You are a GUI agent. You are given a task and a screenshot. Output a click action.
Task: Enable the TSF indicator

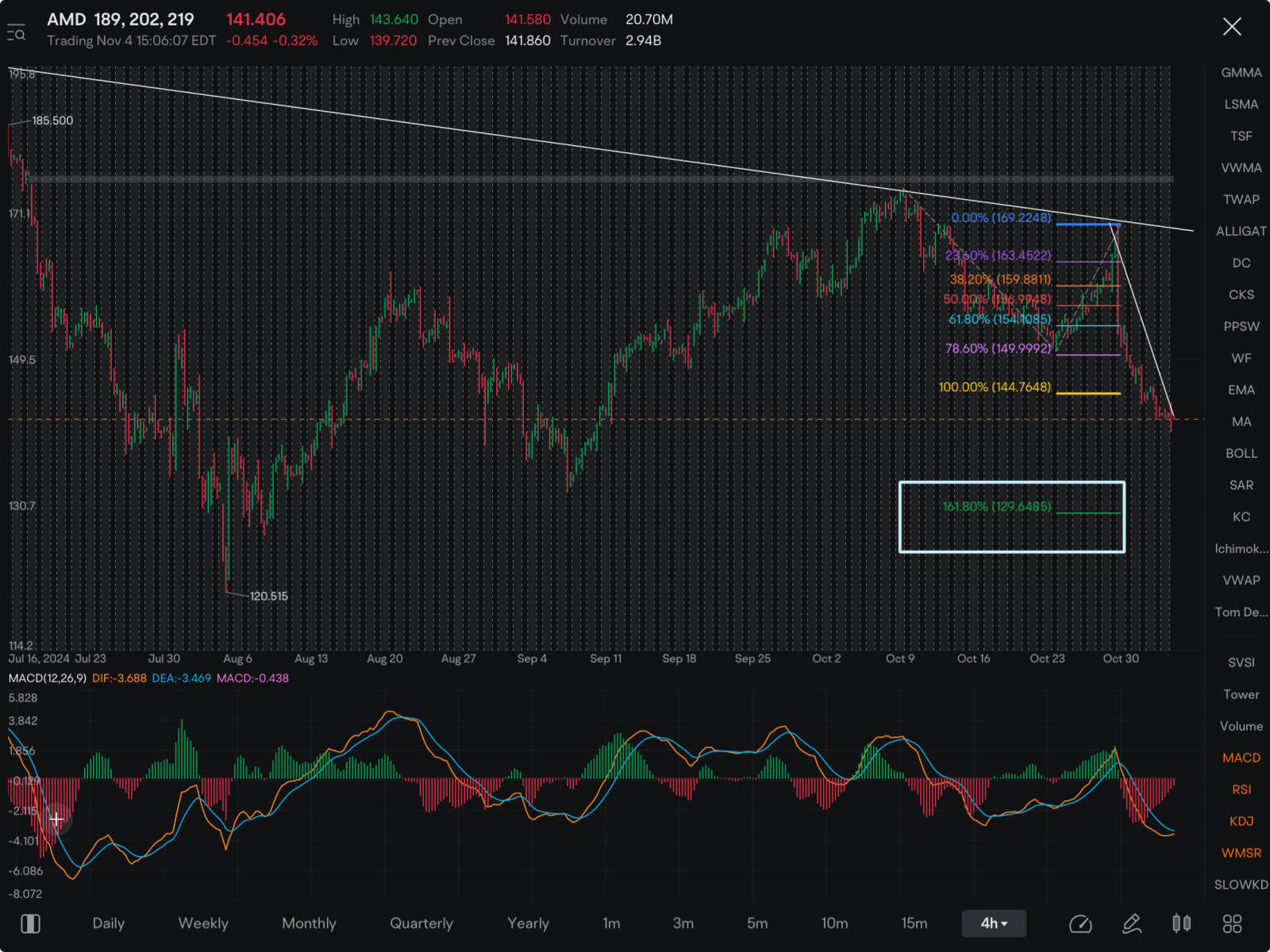[x=1241, y=136]
